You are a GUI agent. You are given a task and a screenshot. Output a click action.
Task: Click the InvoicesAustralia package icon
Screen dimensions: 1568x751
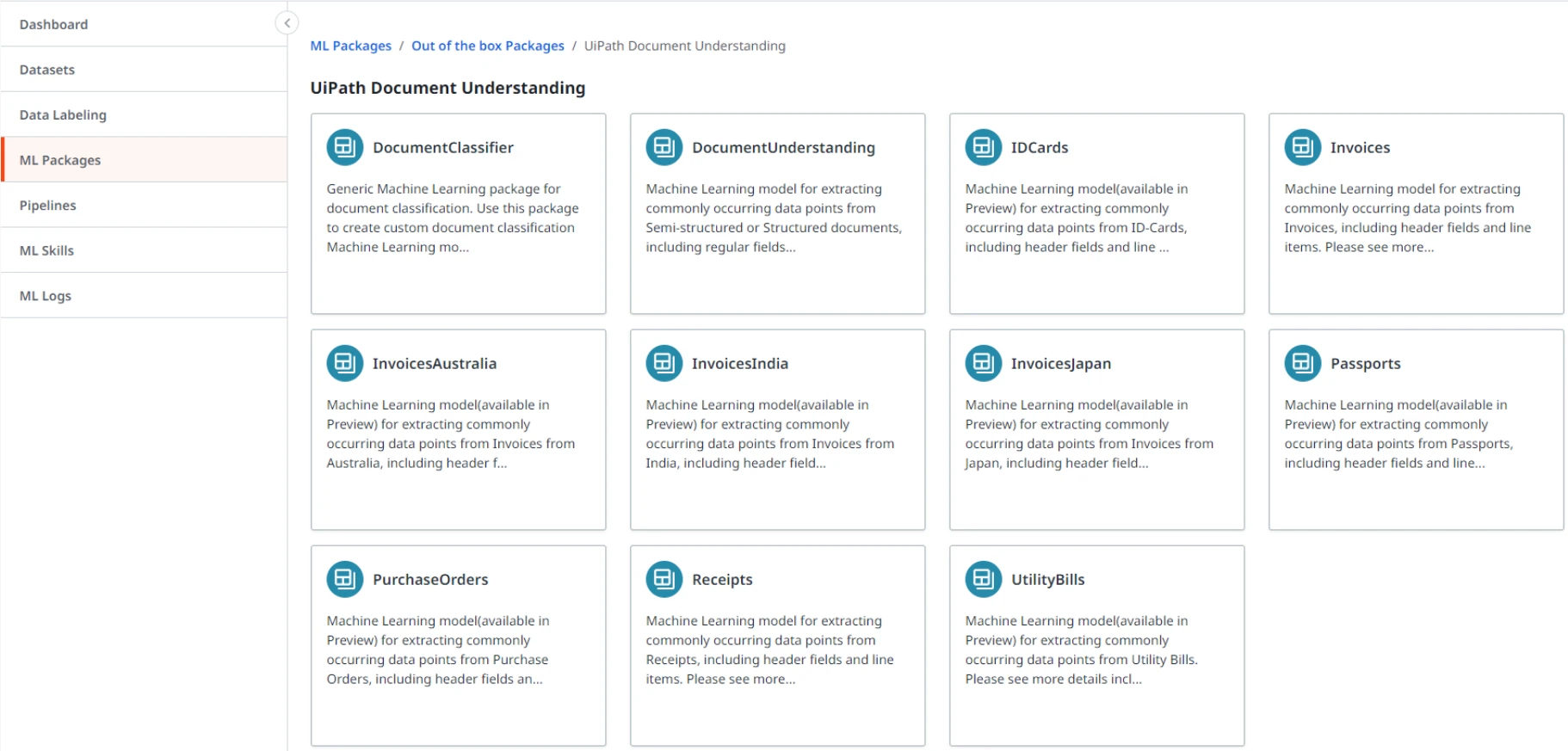[x=345, y=363]
